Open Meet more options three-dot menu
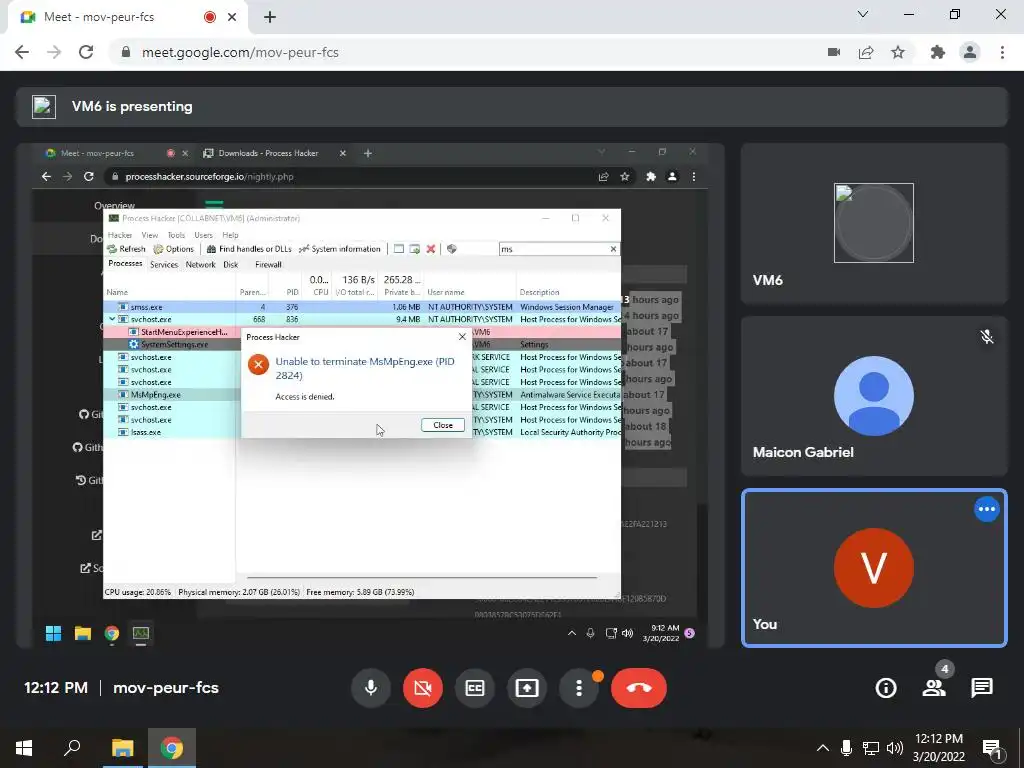 tap(579, 688)
